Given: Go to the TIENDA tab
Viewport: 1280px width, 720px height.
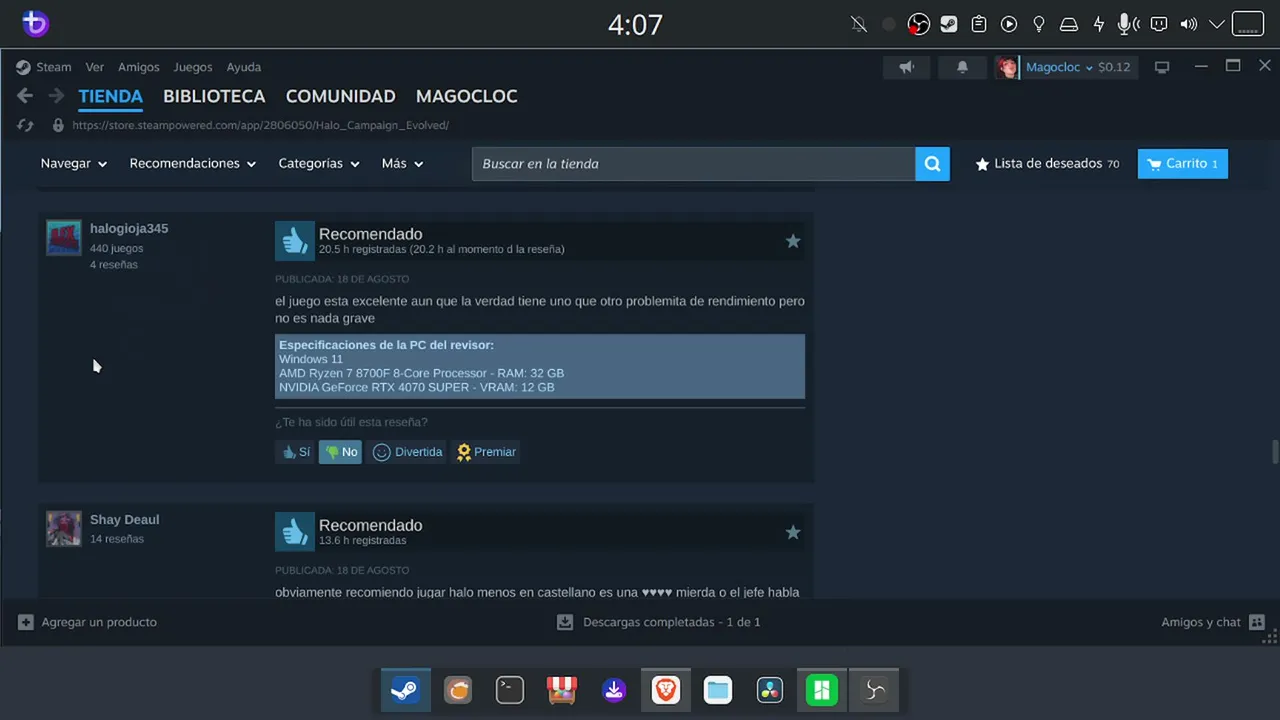Looking at the screenshot, I should pos(111,96).
